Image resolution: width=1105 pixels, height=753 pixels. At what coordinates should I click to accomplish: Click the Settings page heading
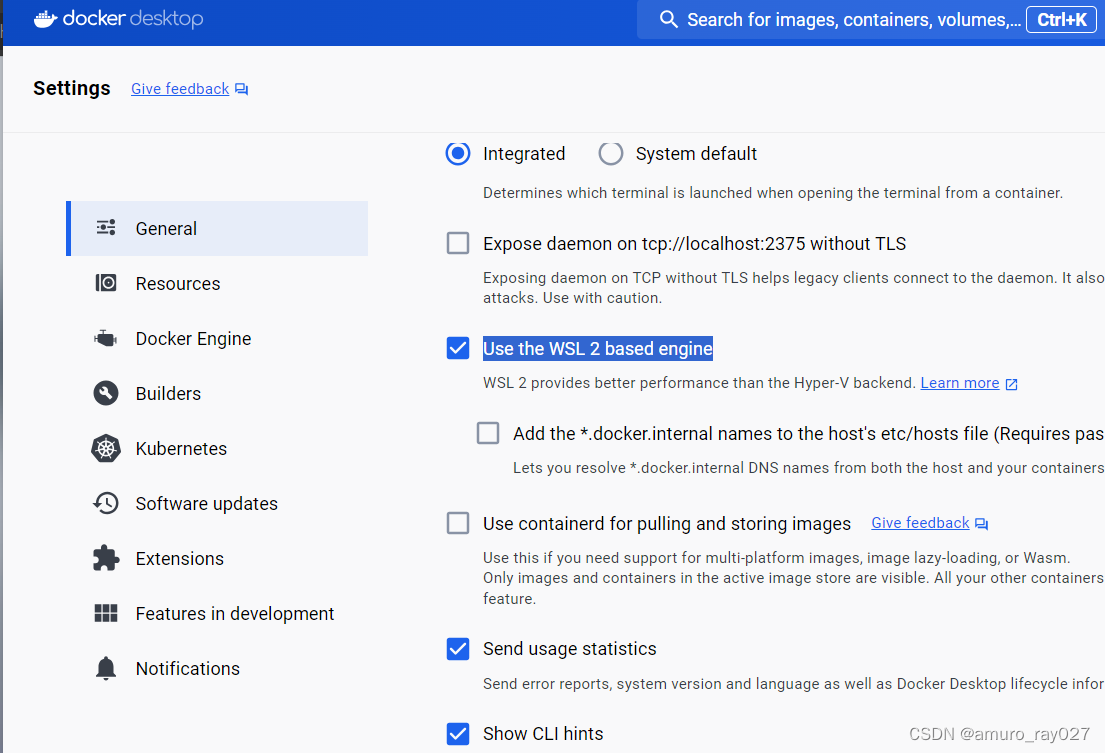[72, 88]
